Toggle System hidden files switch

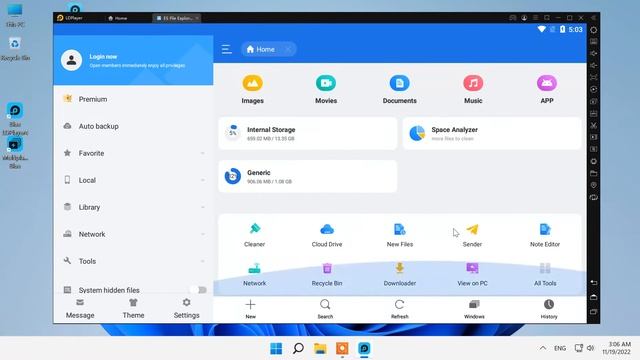click(x=199, y=290)
